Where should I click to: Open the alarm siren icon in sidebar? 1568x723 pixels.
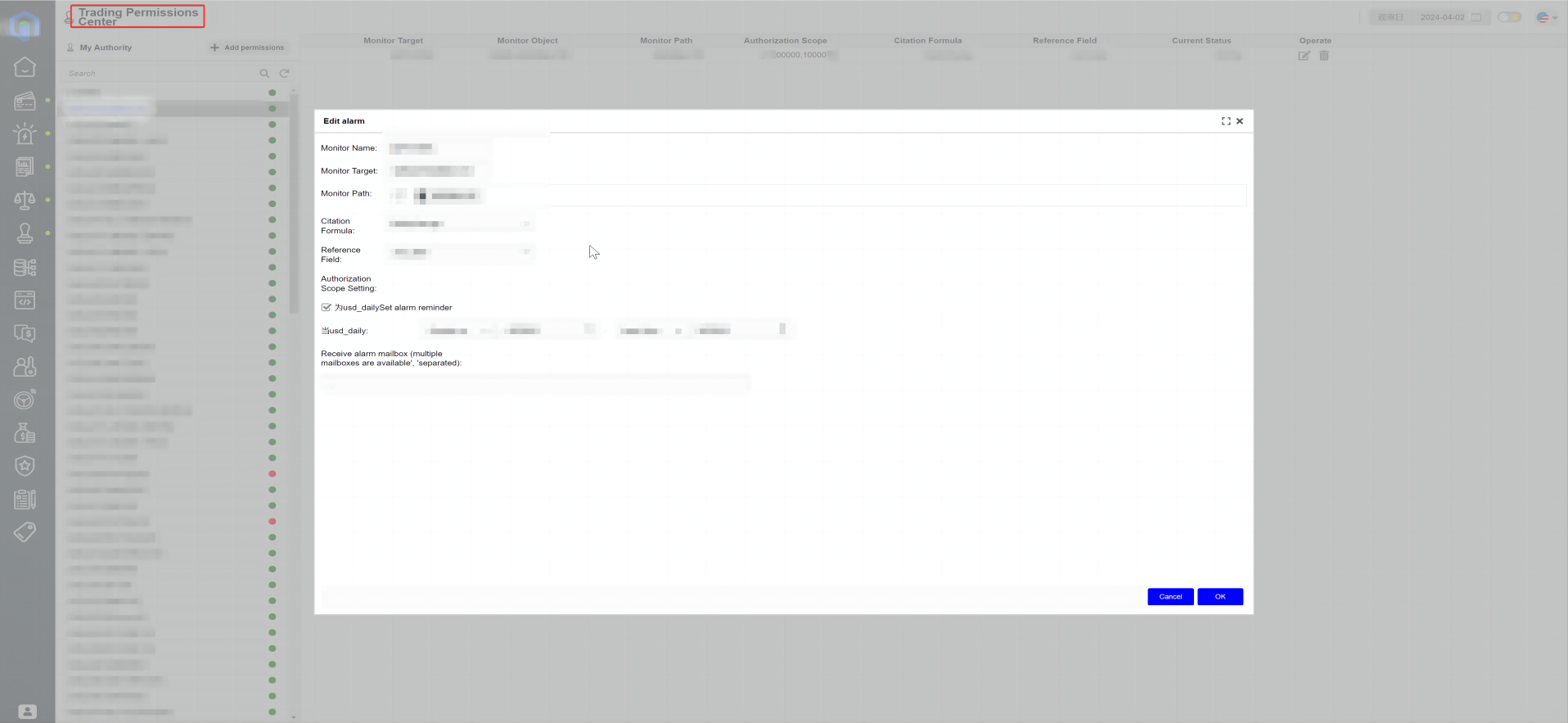(x=25, y=133)
